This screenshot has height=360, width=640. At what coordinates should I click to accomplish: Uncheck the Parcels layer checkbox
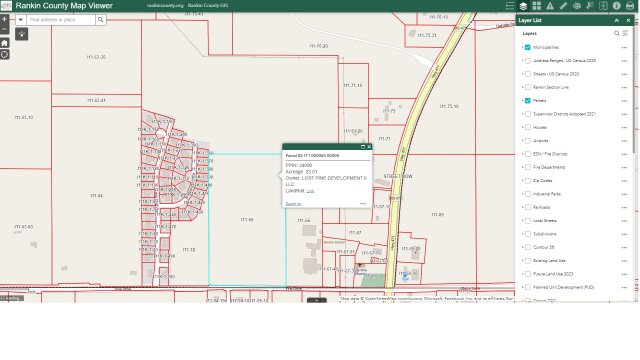(527, 100)
